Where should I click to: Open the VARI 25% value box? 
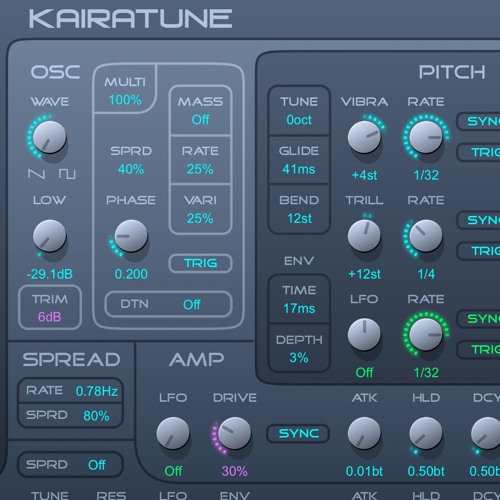tap(200, 209)
